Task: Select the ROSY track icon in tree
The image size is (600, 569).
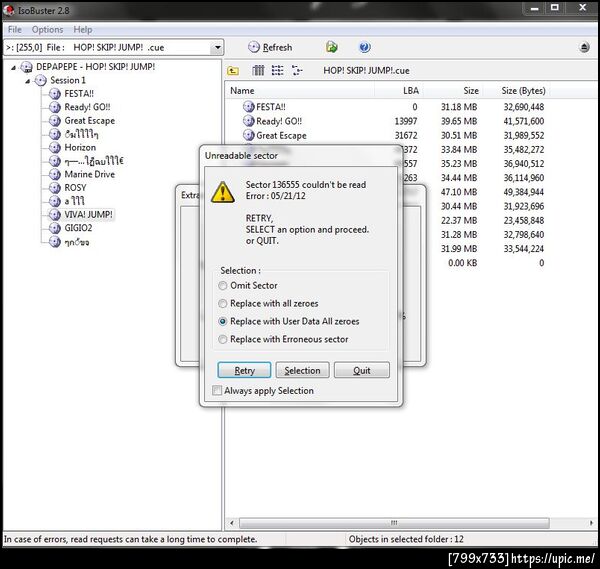Action: pos(55,188)
